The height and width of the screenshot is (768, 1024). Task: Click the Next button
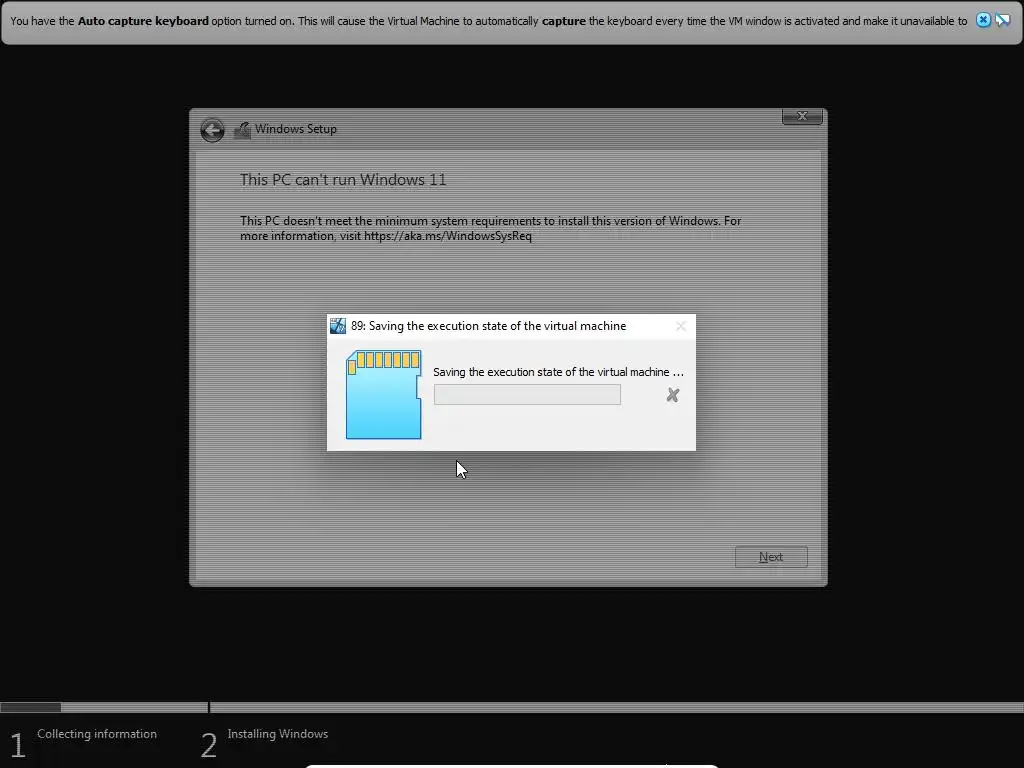click(771, 557)
